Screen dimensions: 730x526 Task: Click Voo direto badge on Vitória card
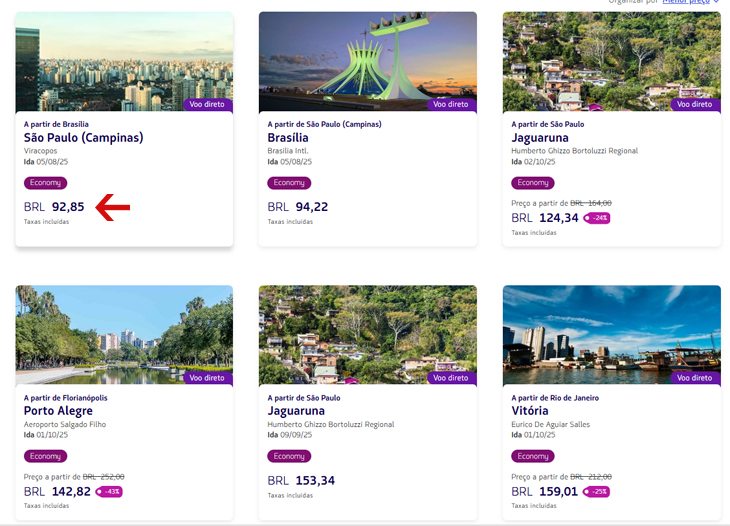tap(695, 378)
